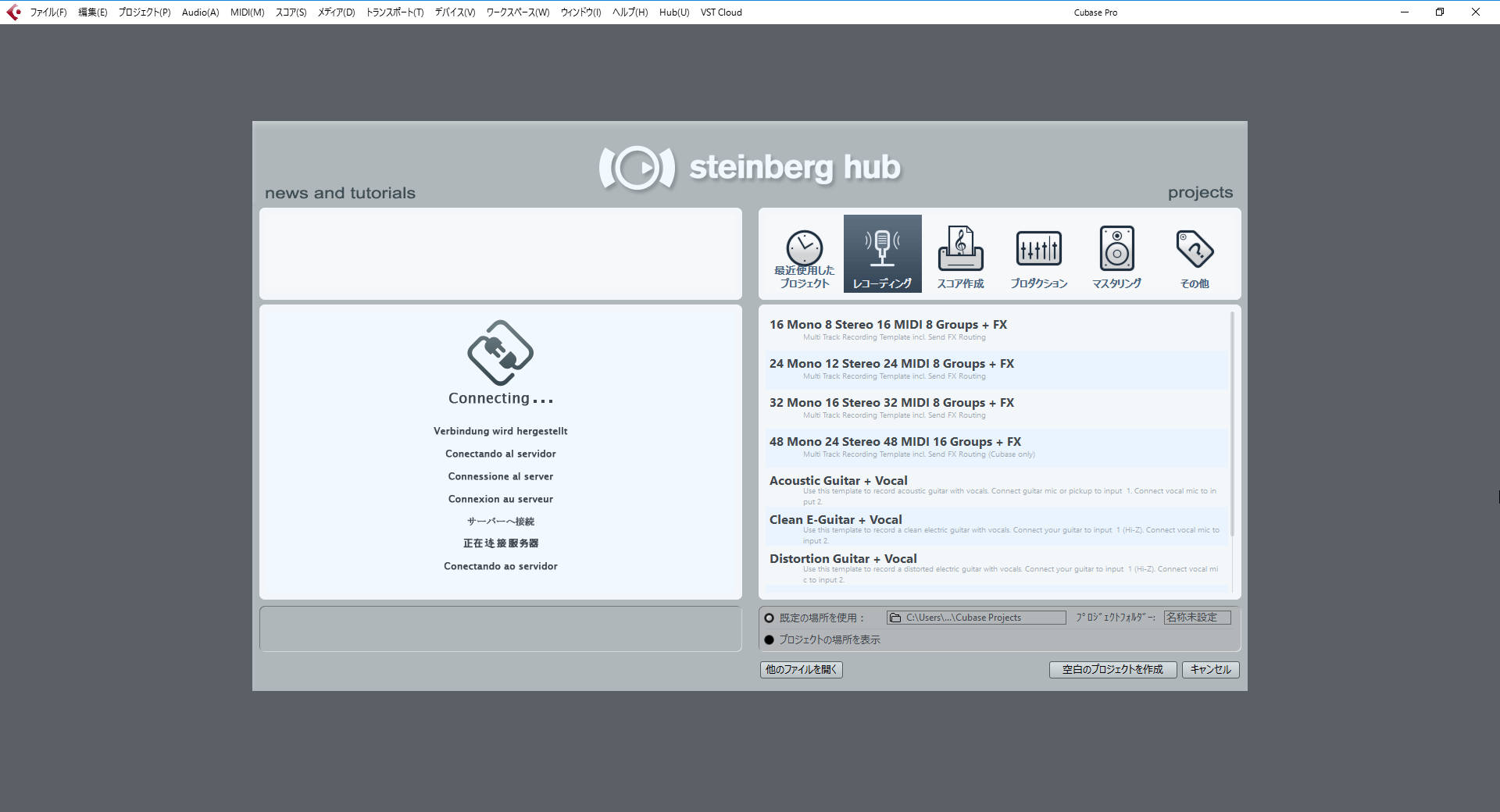Open the トランスポート(T) menu

tap(395, 12)
